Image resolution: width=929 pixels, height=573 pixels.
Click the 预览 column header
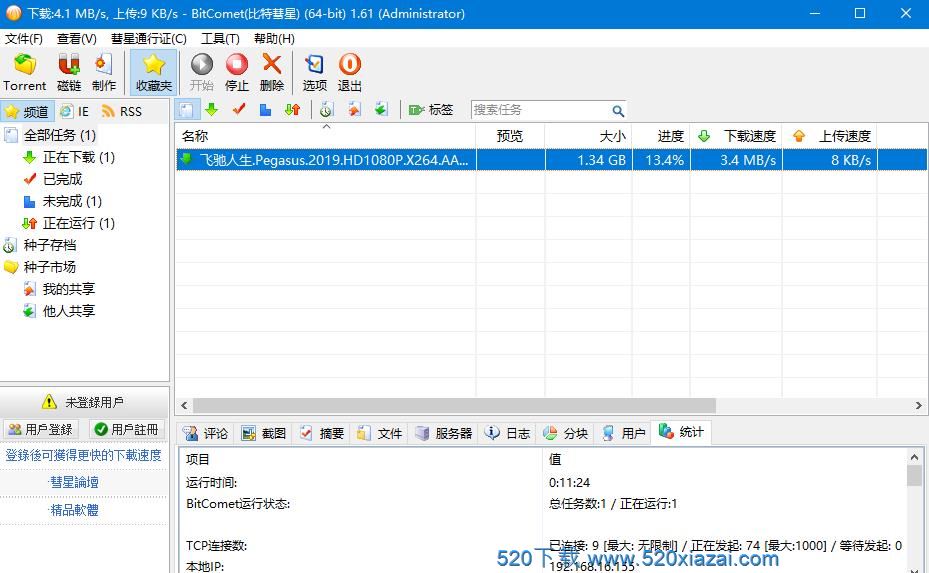pyautogui.click(x=510, y=136)
